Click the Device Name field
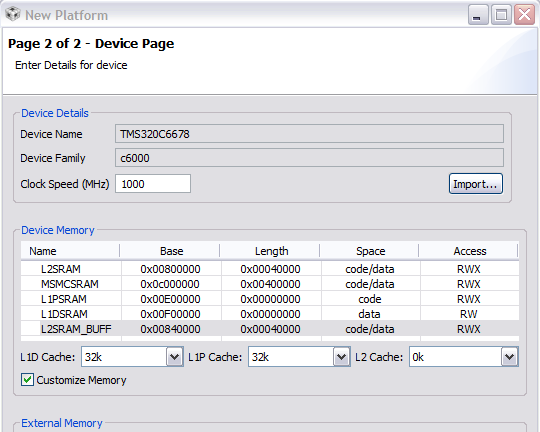 tap(309, 134)
